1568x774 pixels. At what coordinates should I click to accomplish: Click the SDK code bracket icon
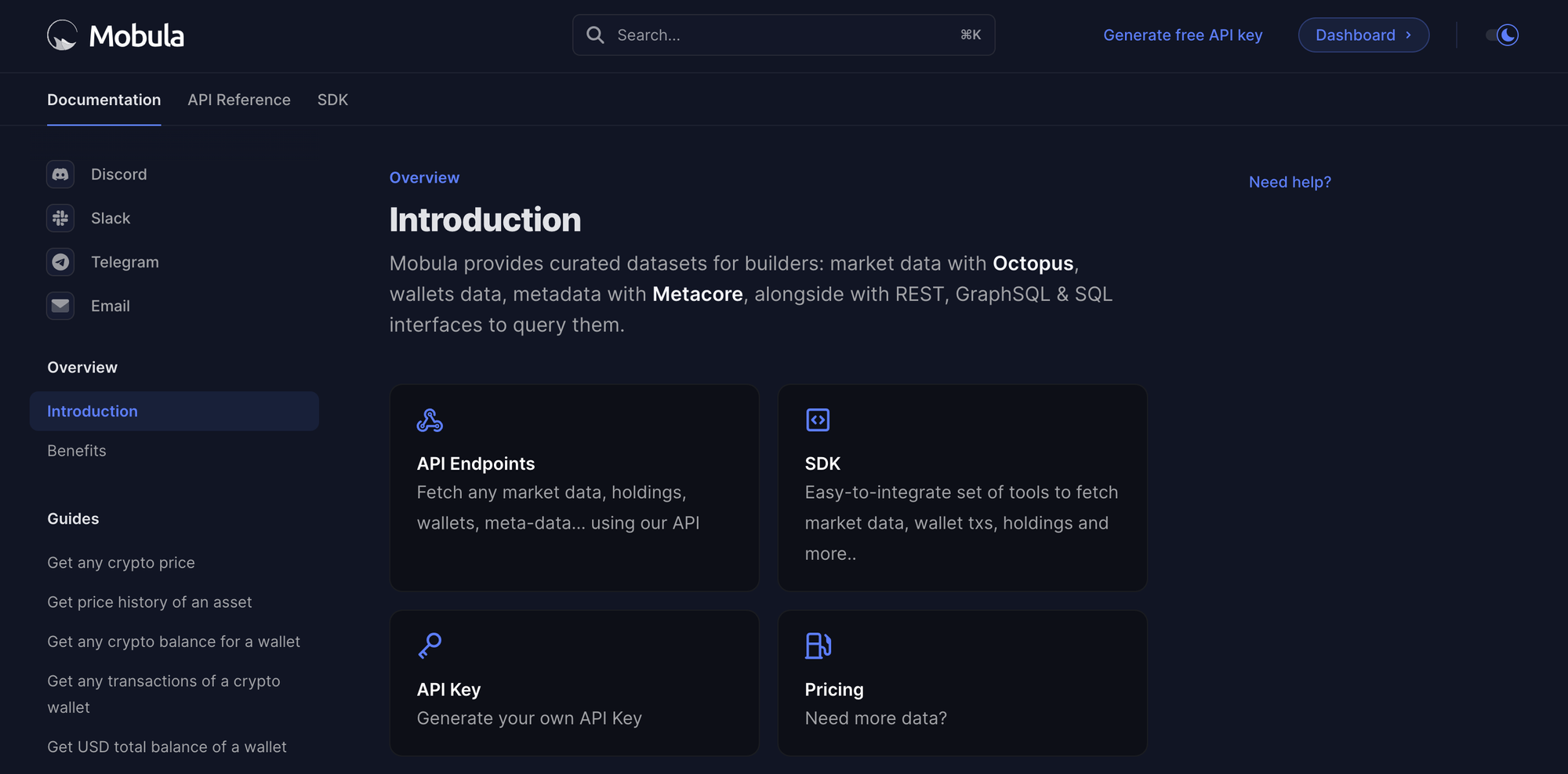[x=818, y=420]
